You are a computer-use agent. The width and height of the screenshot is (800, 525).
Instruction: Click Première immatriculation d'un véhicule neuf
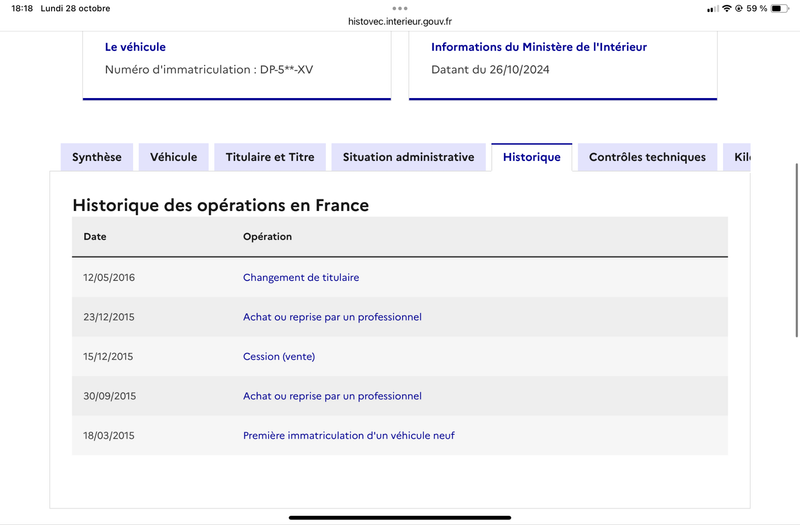tap(349, 436)
